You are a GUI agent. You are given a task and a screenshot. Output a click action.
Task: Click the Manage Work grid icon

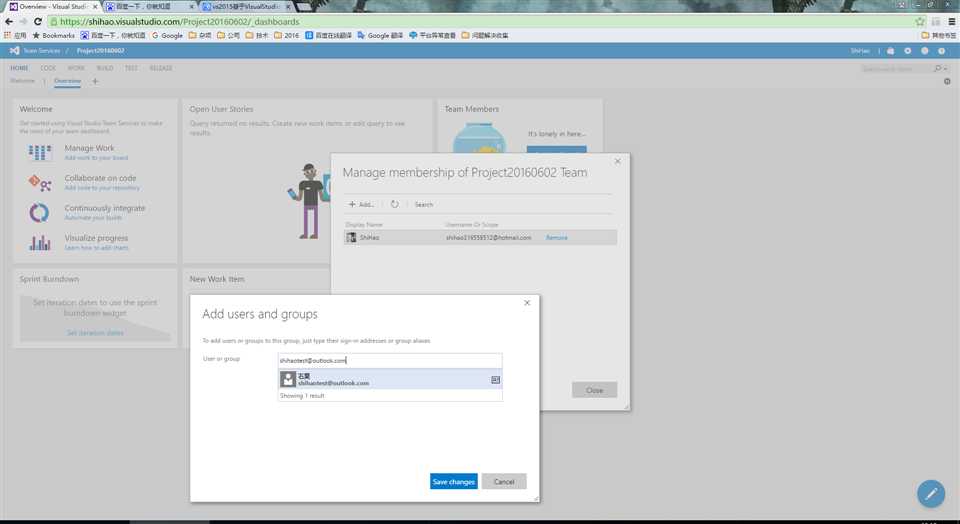point(40,152)
